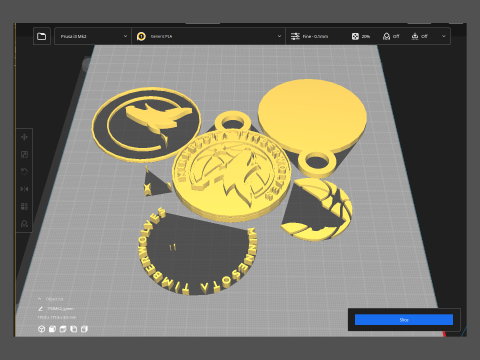Click the job name text field
Image resolution: width=480 pixels, height=360 pixels.
[60, 309]
